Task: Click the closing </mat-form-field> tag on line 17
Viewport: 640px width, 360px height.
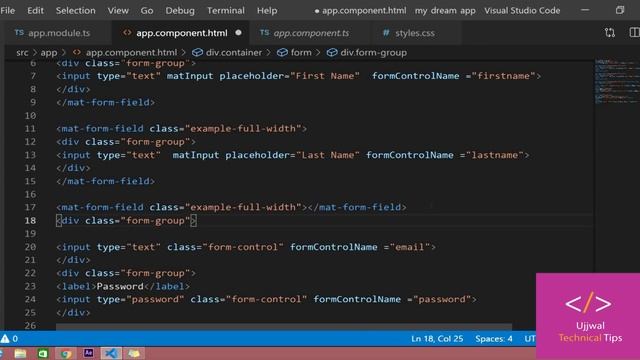Action: tap(357, 207)
